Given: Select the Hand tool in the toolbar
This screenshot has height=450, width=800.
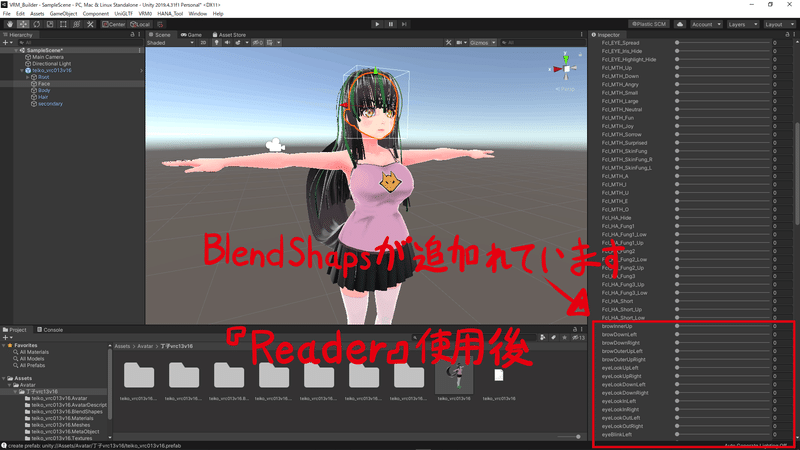Looking at the screenshot, I should [10, 24].
